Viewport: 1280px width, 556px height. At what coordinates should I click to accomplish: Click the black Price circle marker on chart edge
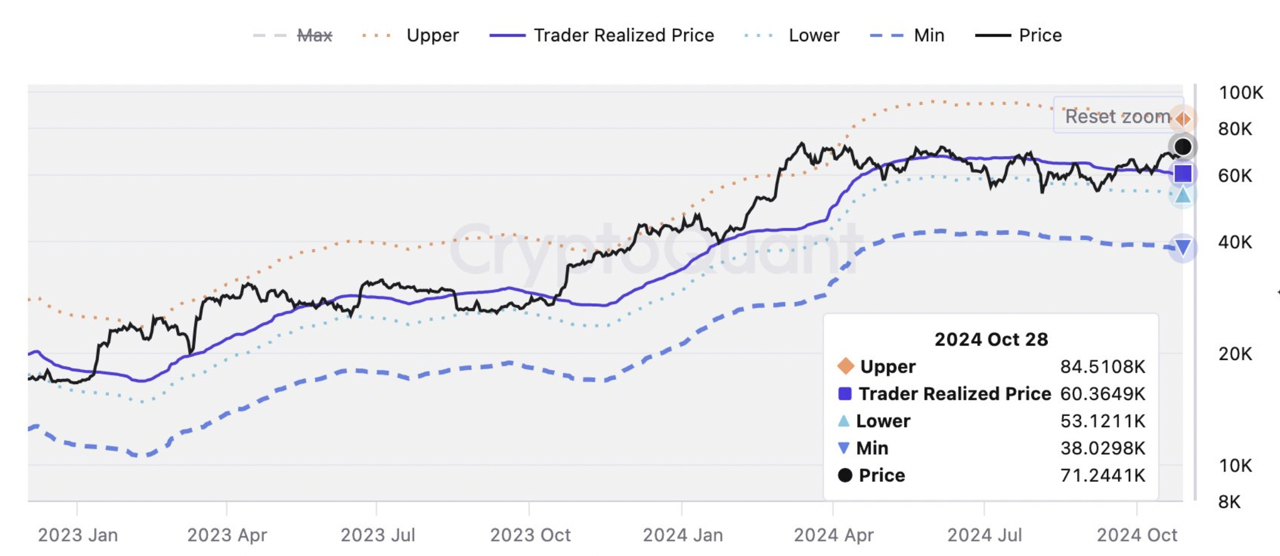pyautogui.click(x=1182, y=147)
